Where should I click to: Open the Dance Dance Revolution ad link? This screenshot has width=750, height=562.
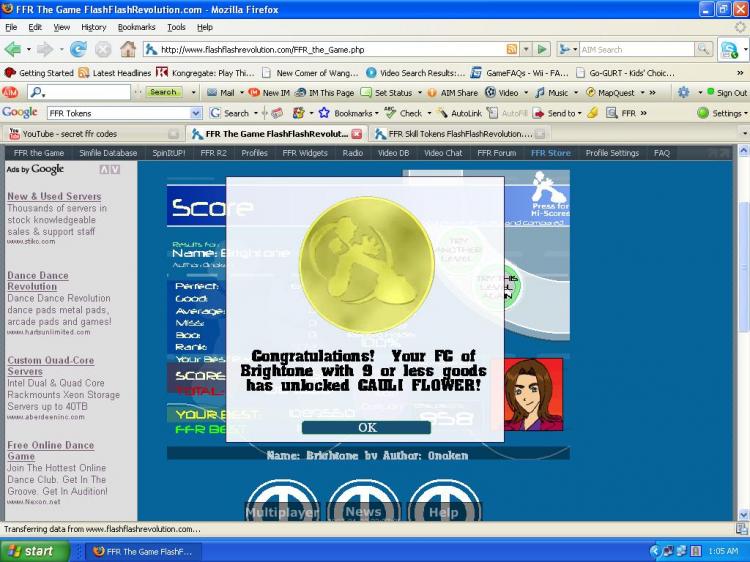click(x=38, y=281)
